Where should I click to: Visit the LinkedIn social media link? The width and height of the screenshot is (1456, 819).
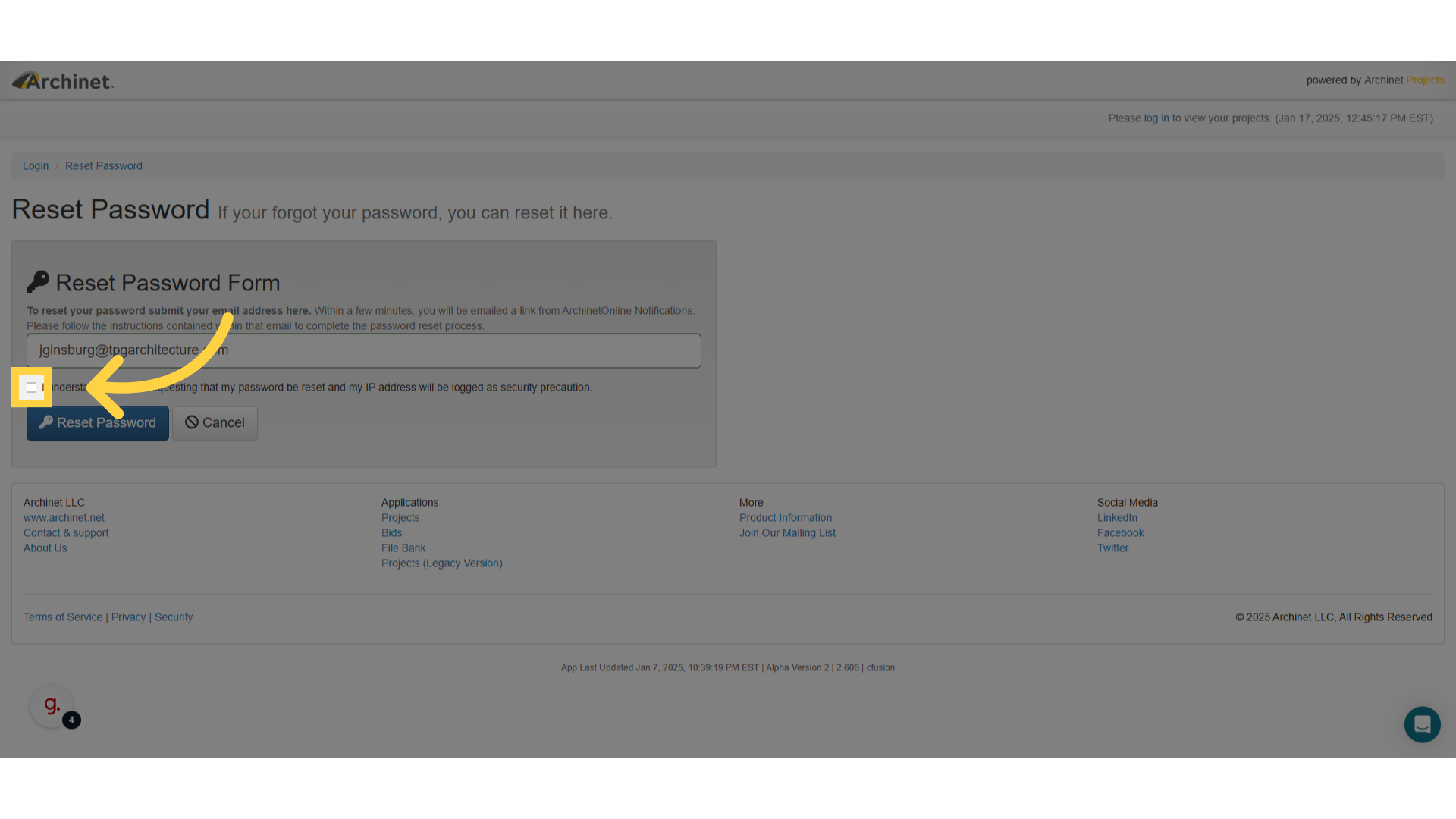(x=1117, y=517)
